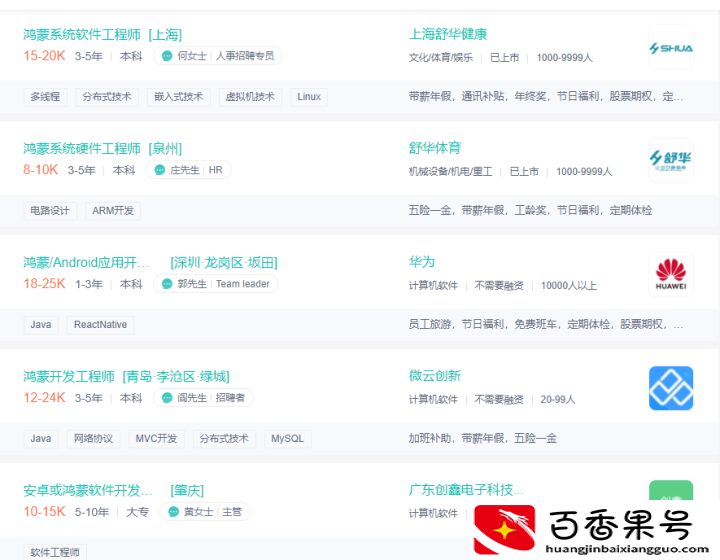Screen dimensions: 720x560
Task: Select the 虚拟机技术 tag
Action: click(250, 97)
